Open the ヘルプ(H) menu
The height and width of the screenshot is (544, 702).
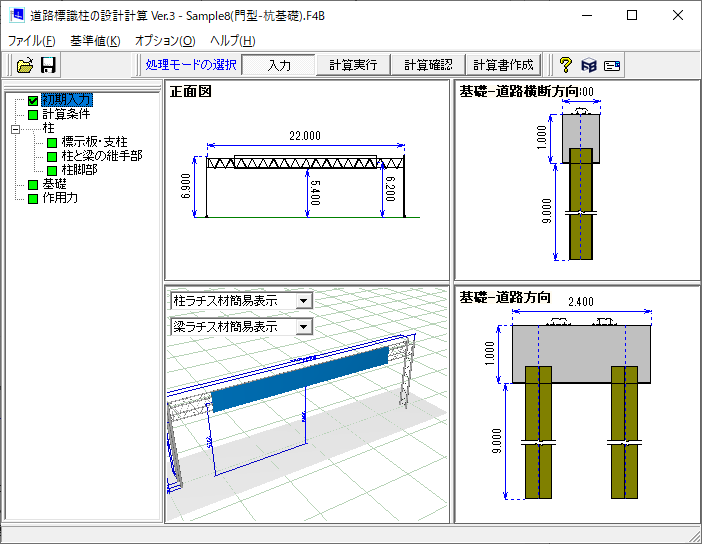click(x=233, y=41)
